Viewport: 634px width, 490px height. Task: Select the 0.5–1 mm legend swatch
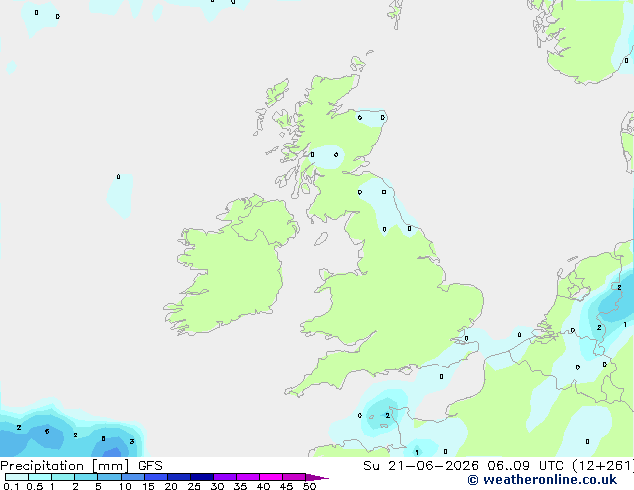pyautogui.click(x=40, y=477)
